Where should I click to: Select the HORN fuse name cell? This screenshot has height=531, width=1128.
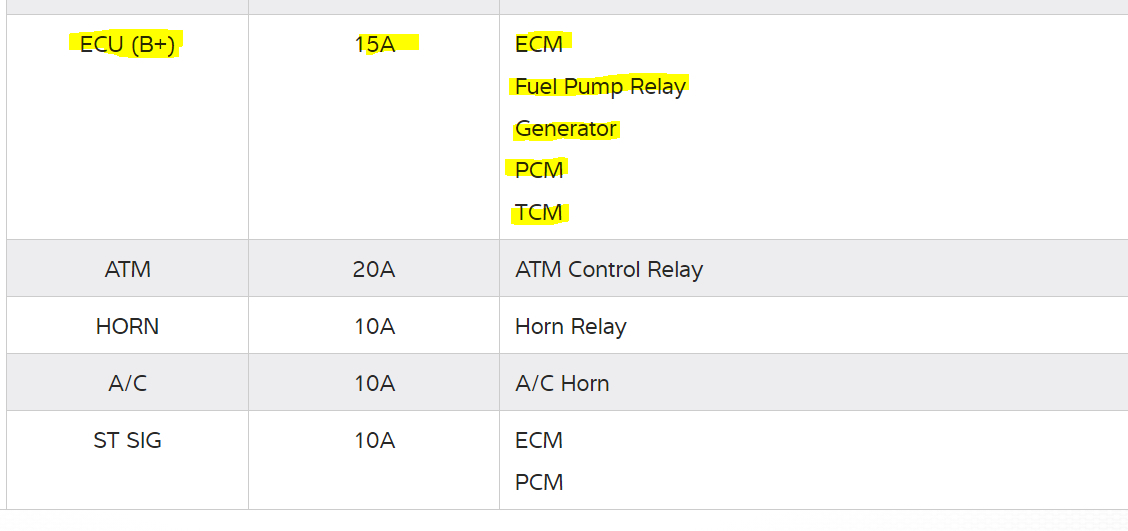pyautogui.click(x=127, y=326)
